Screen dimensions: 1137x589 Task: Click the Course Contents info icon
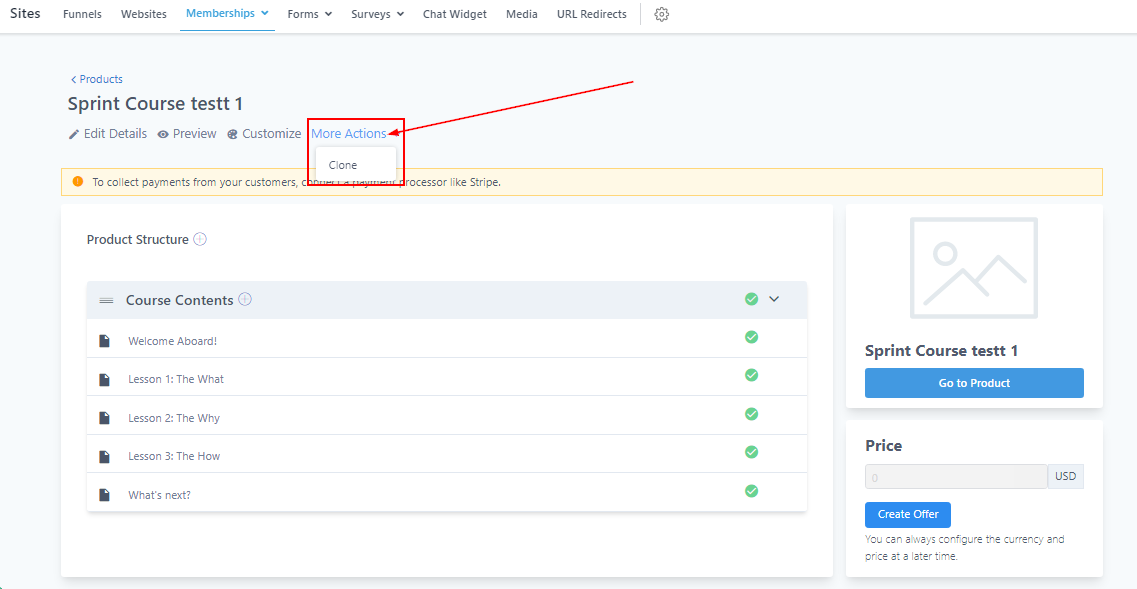245,299
